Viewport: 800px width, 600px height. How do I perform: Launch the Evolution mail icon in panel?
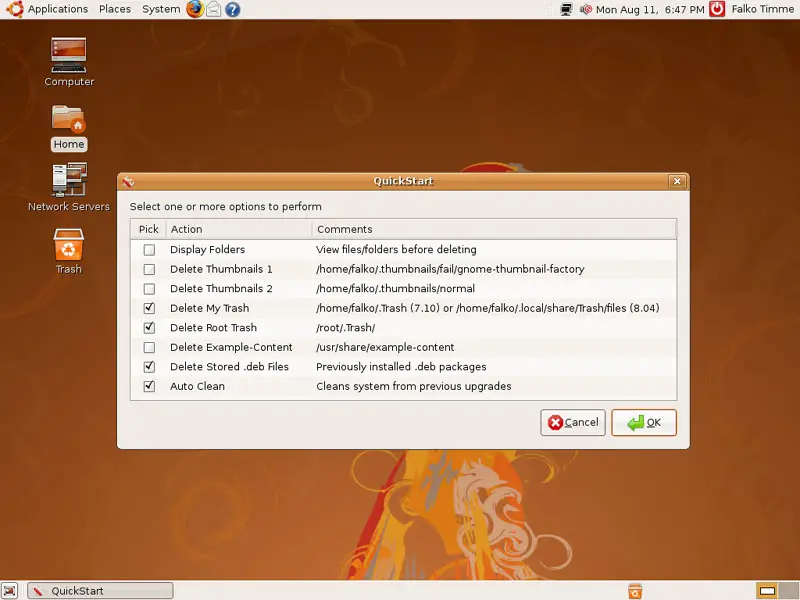(214, 9)
